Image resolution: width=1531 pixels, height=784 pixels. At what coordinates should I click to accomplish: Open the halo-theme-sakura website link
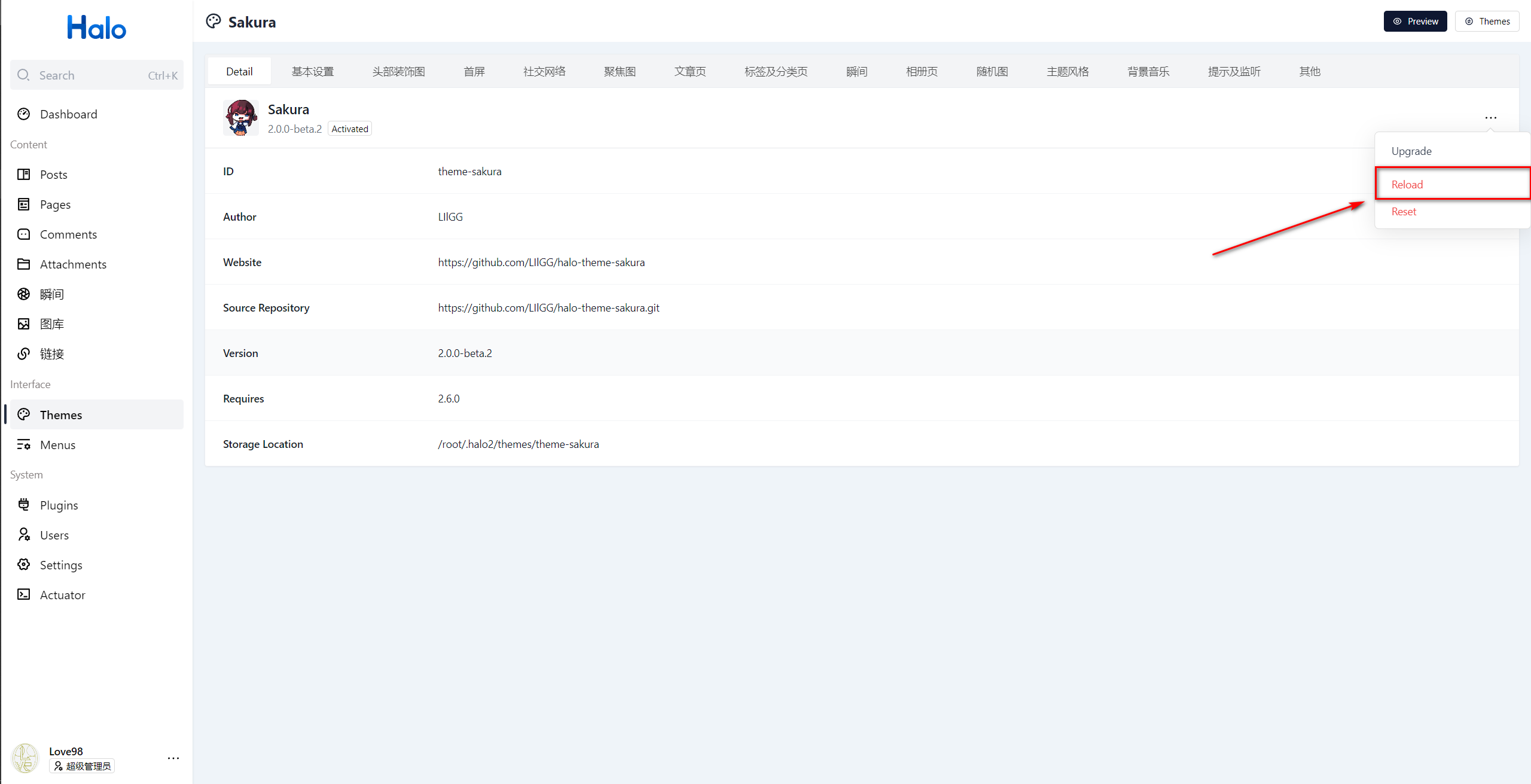coord(541,262)
